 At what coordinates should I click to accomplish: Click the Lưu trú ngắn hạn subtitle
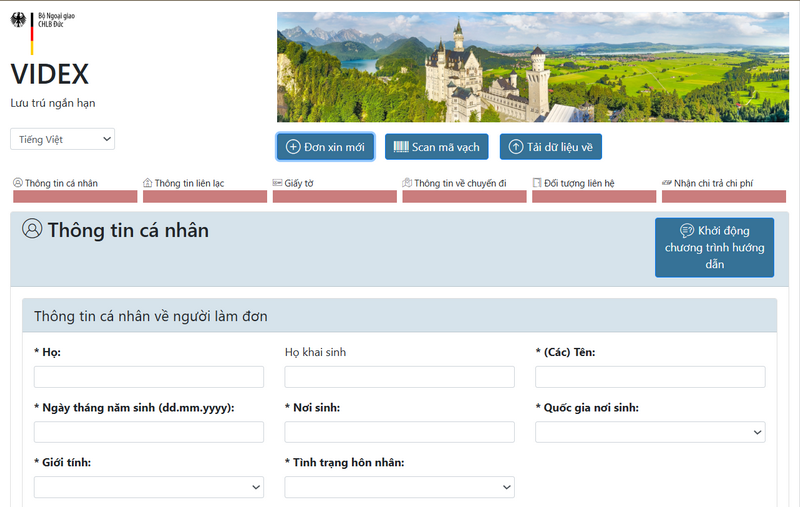tap(53, 103)
